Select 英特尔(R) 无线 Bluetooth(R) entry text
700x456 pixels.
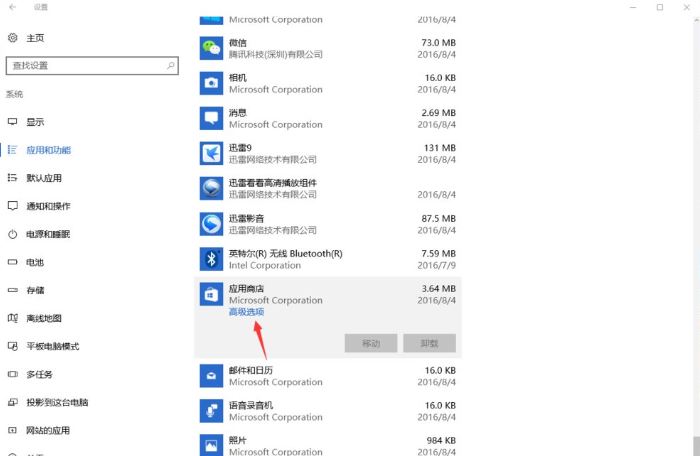[286, 253]
